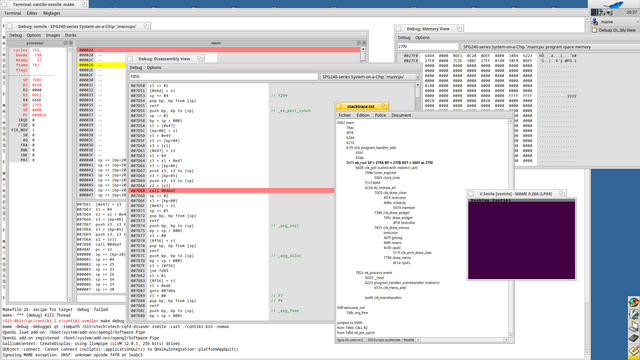Viewport: 640px width, 360px height.
Task: Click the third launcher icon with document
Action: 634,326
